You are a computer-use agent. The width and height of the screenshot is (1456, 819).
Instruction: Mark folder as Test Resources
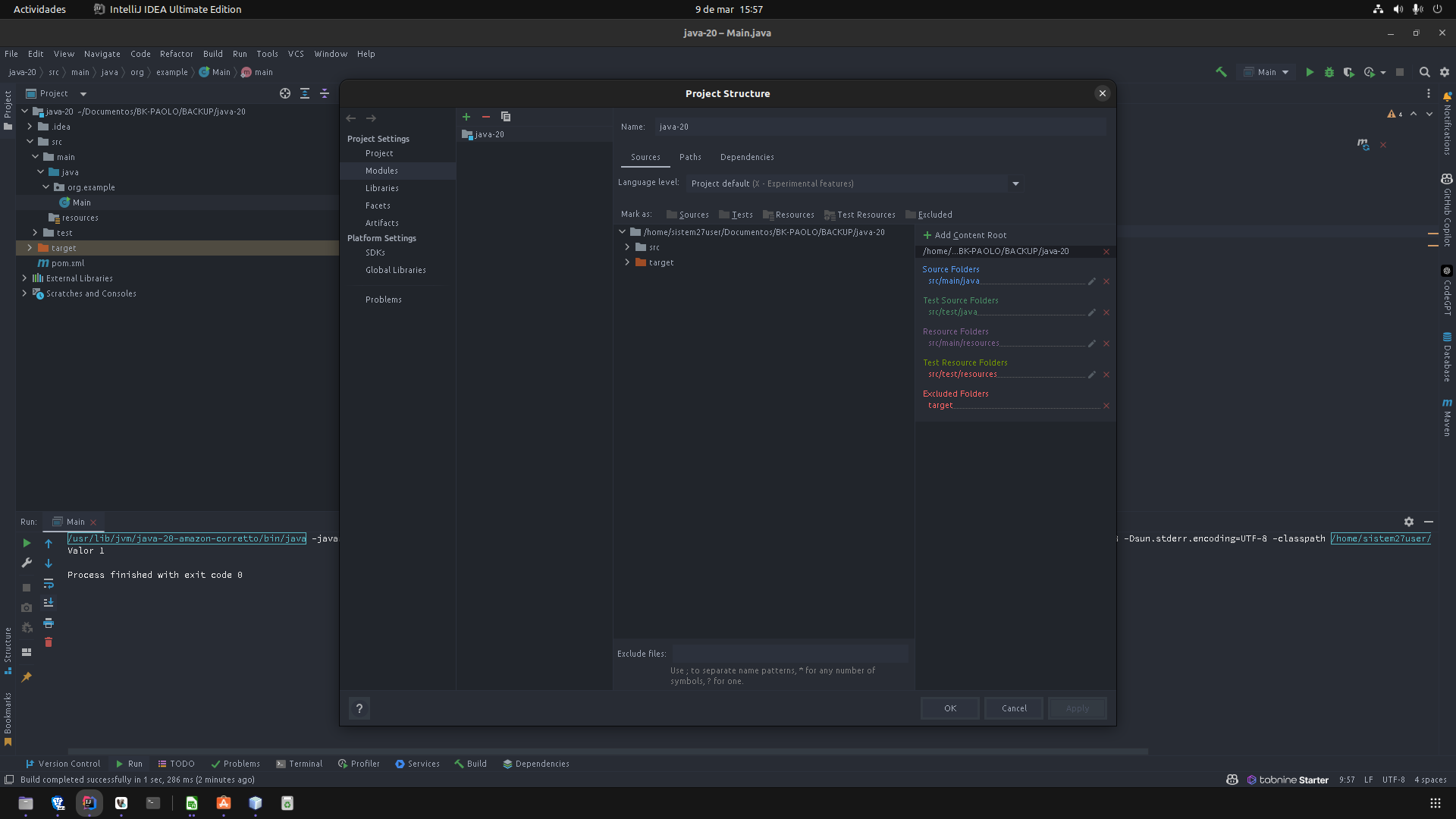coord(859,215)
